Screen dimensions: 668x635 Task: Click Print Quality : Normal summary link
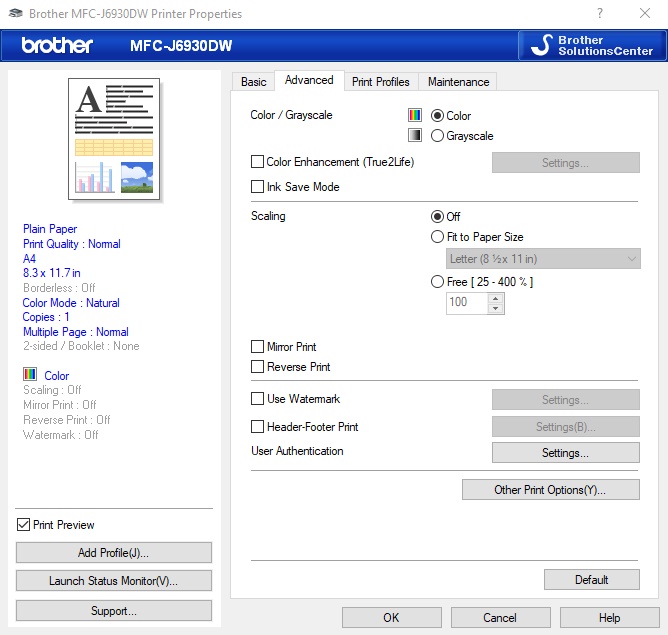[72, 244]
